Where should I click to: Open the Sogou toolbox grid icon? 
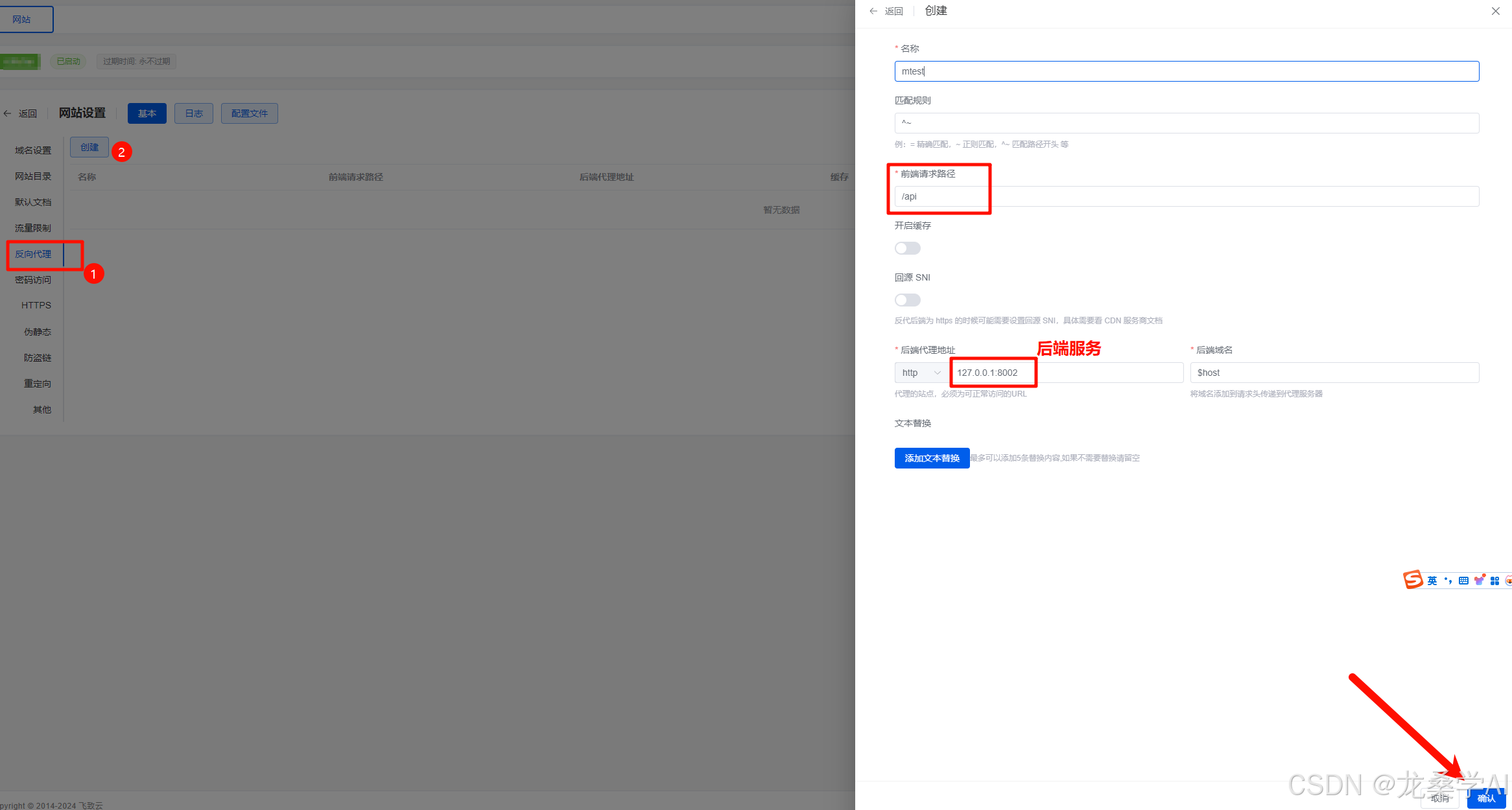[x=1494, y=581]
